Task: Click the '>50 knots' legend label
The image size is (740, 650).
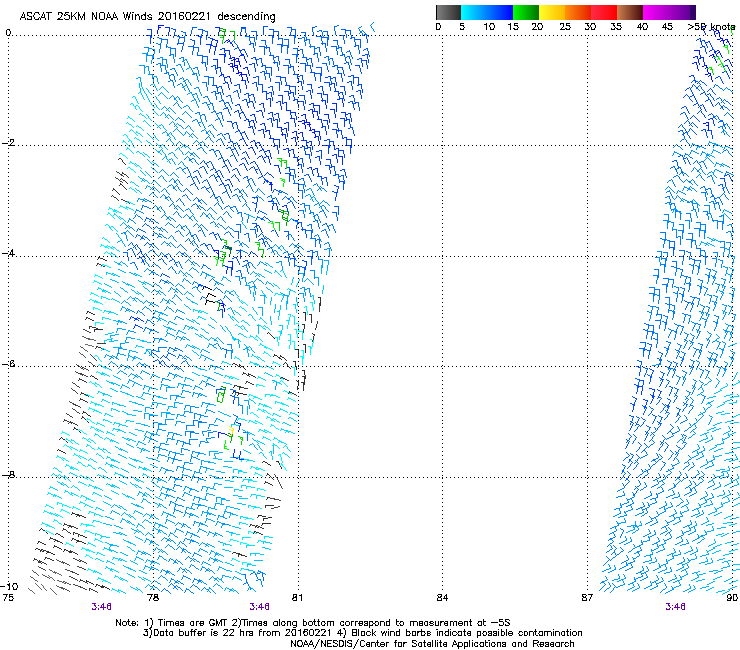Action: (x=711, y=27)
